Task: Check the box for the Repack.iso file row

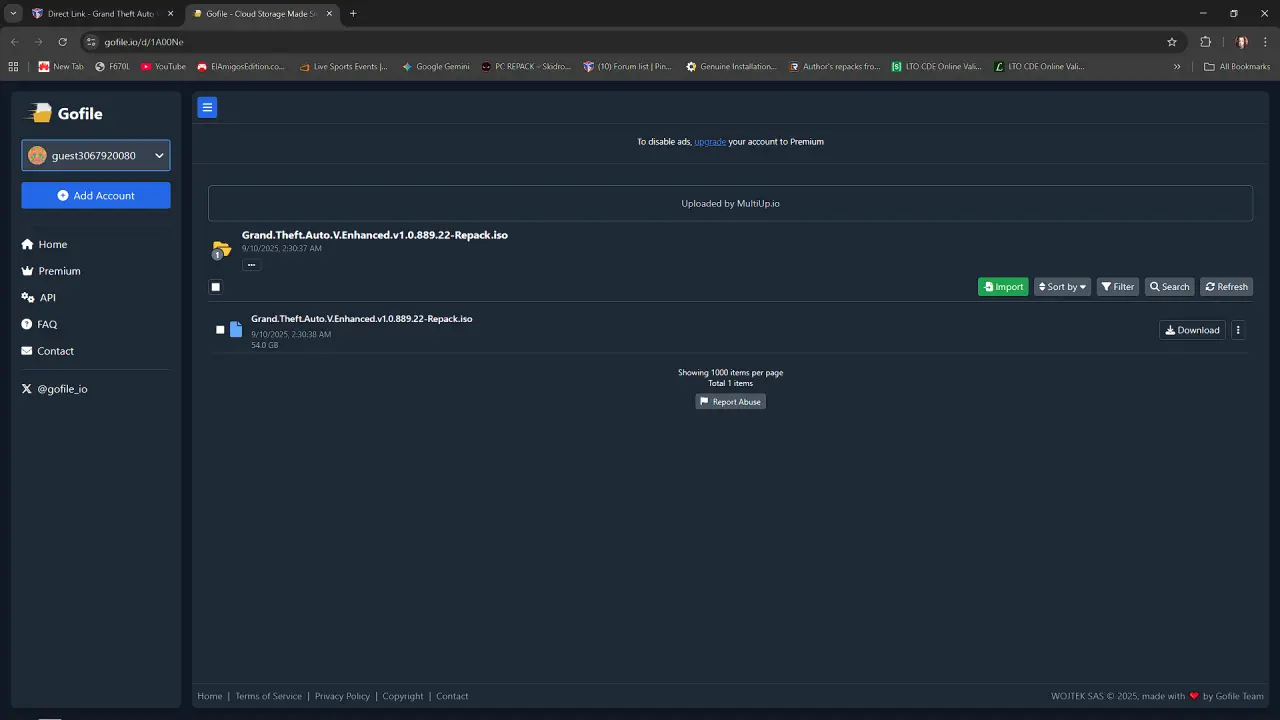Action: point(220,330)
